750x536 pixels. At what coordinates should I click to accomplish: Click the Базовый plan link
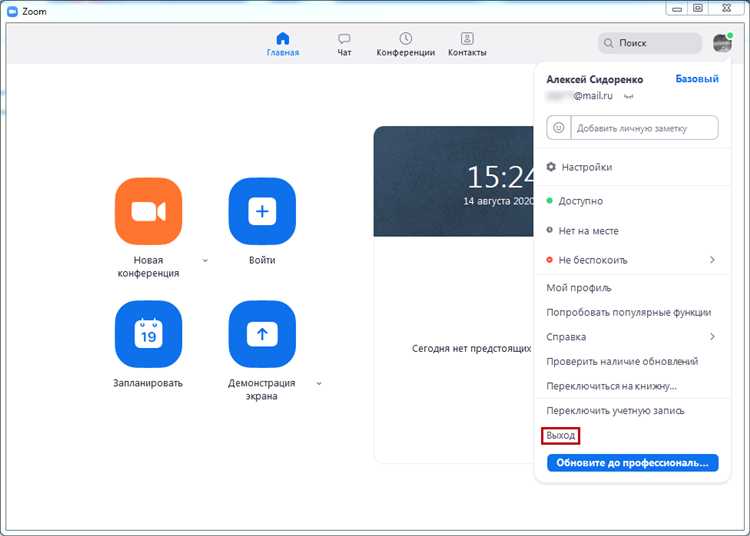697,79
